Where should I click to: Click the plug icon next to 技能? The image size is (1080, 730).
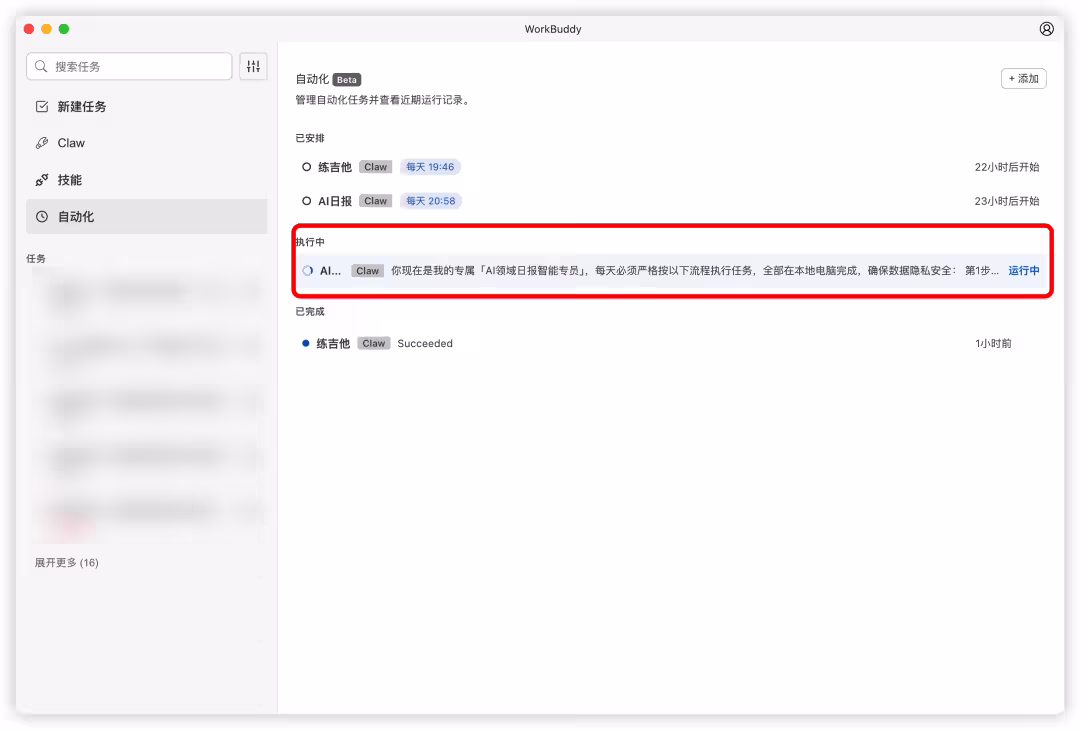(41, 179)
